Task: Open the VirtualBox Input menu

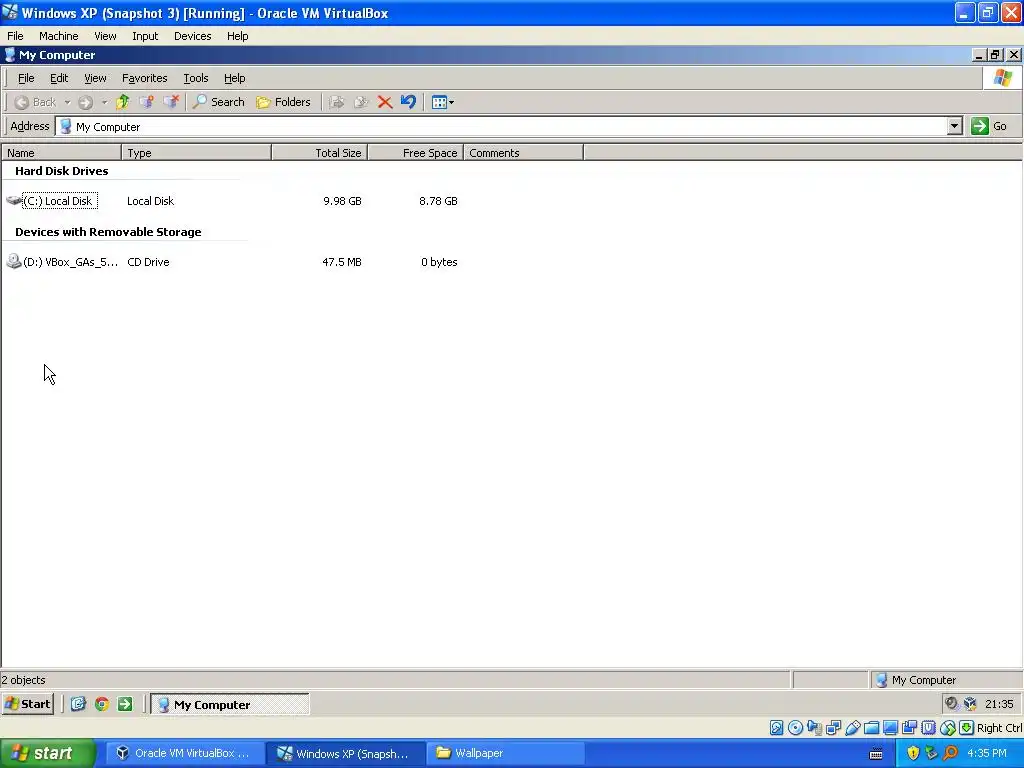Action: click(145, 36)
